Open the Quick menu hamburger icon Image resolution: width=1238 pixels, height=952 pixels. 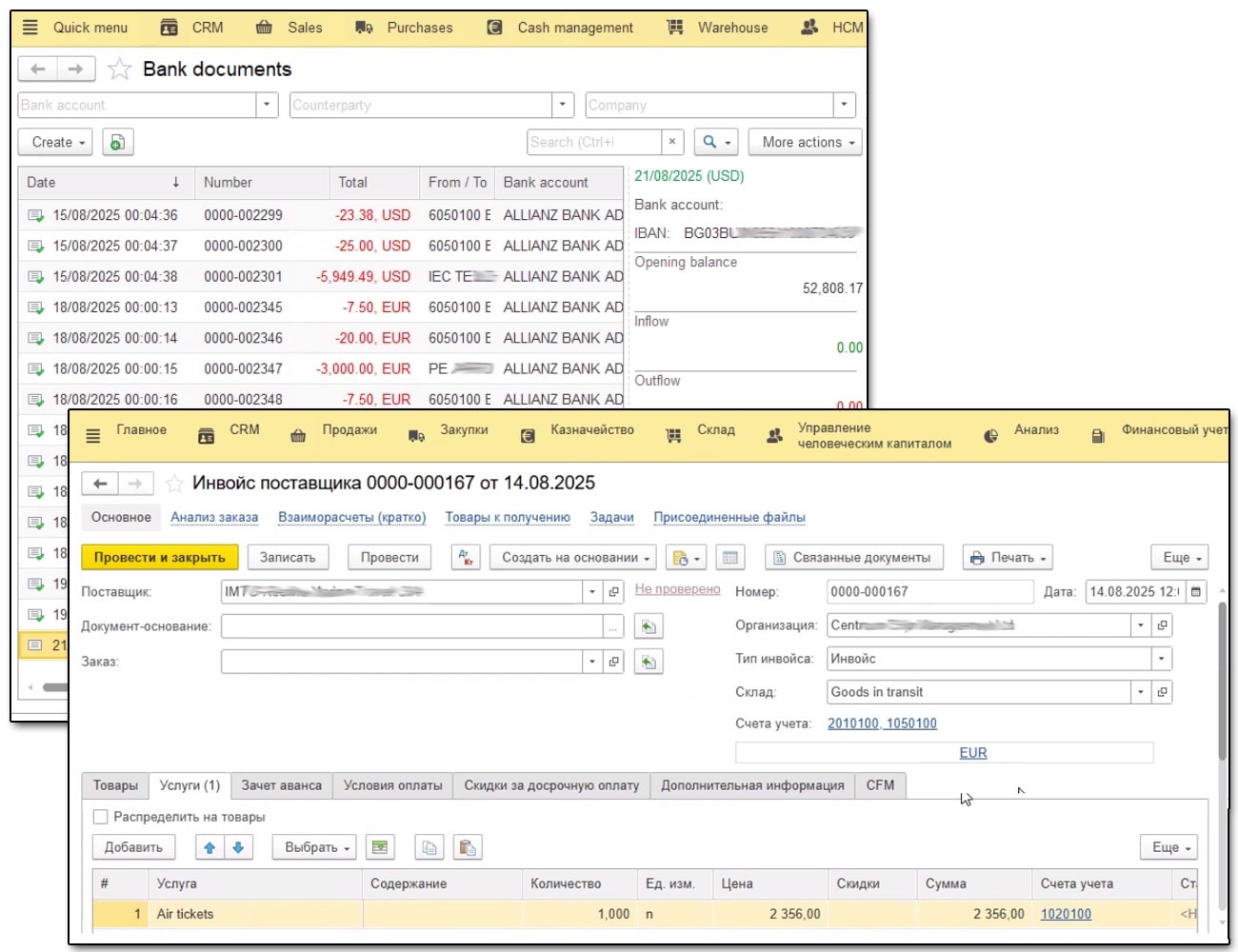pos(30,28)
